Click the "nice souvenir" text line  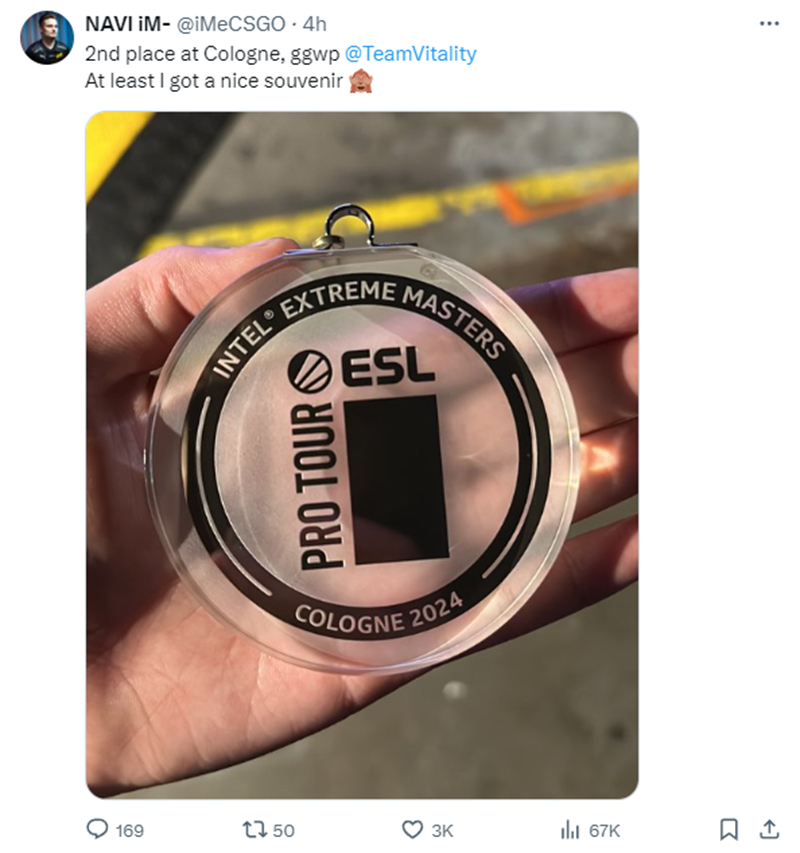(214, 81)
